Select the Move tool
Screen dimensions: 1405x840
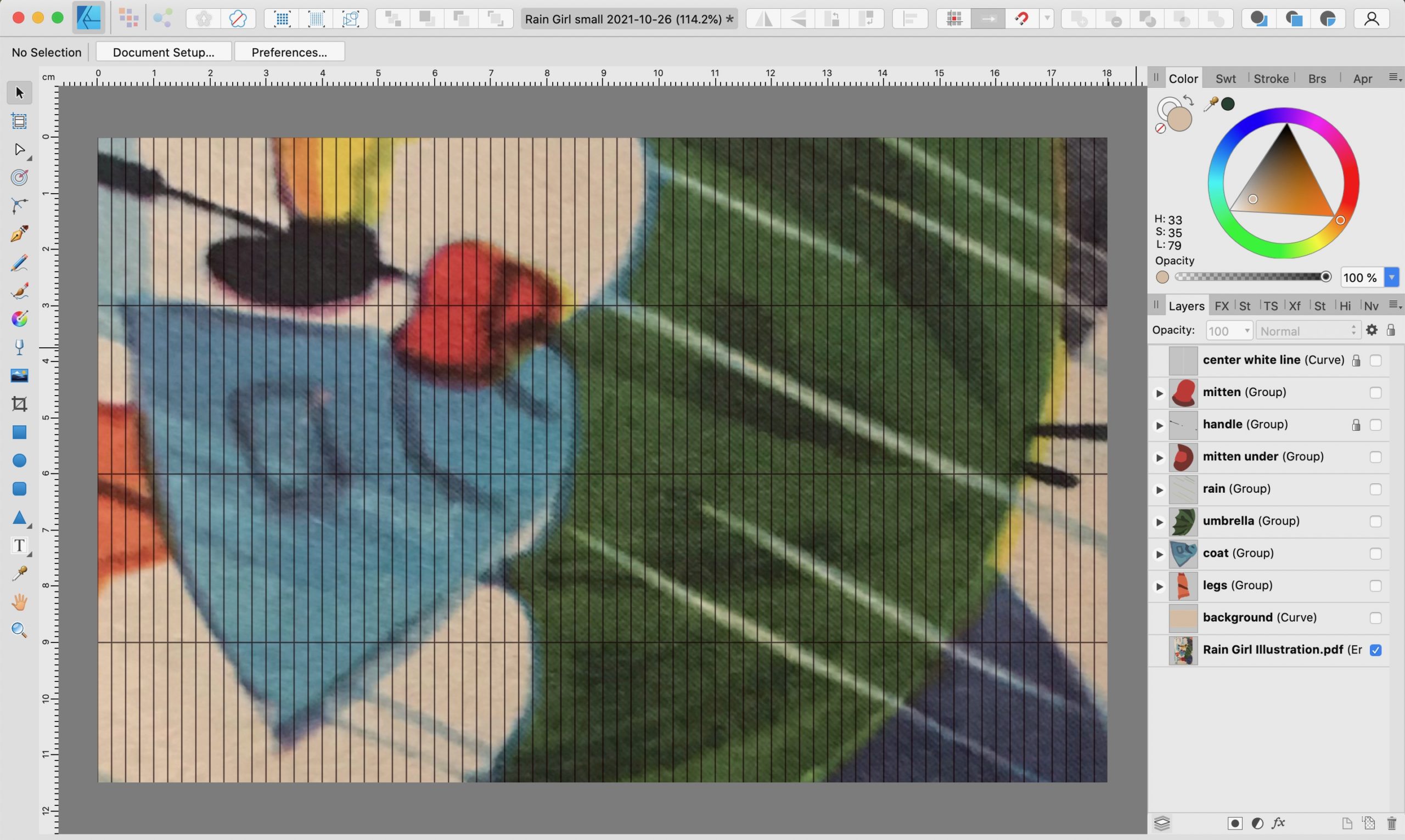(x=19, y=92)
